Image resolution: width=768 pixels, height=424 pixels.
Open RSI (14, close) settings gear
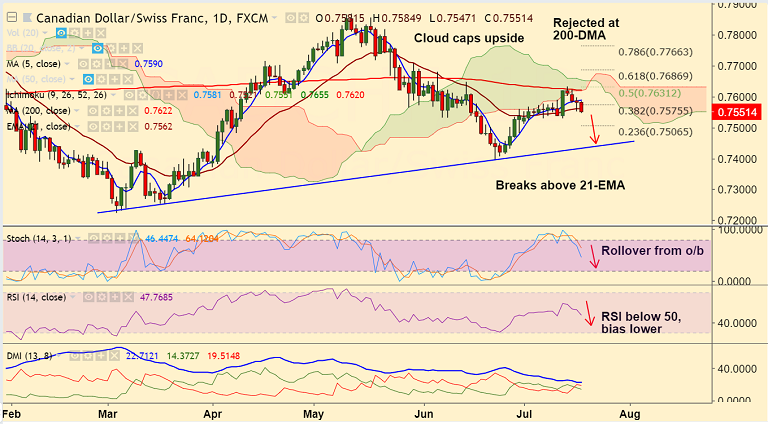102,297
